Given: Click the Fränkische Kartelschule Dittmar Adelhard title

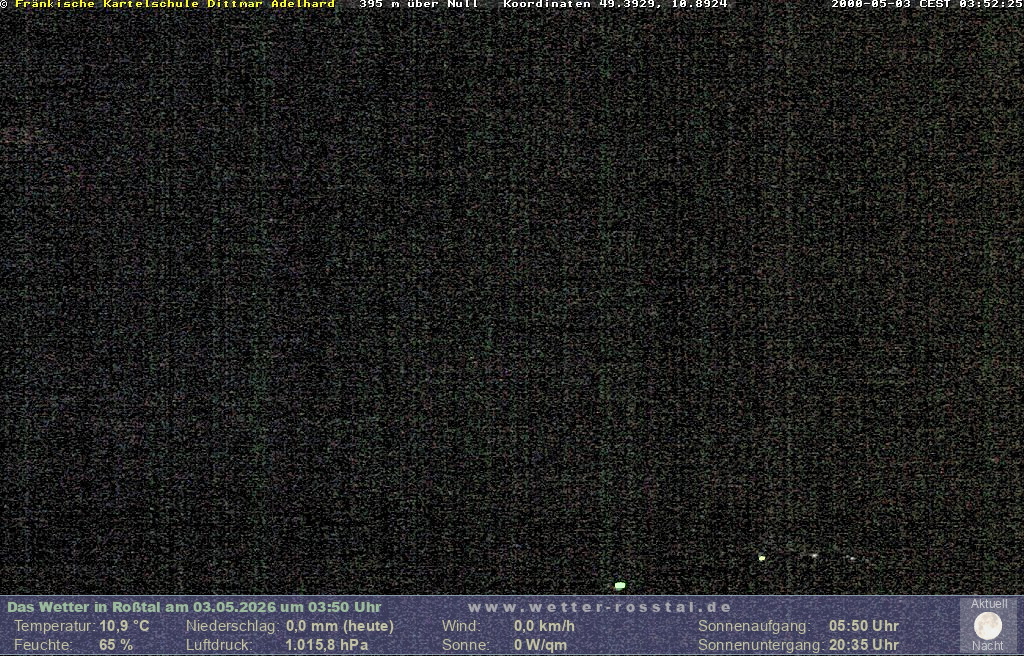Looking at the screenshot, I should coord(175,4).
